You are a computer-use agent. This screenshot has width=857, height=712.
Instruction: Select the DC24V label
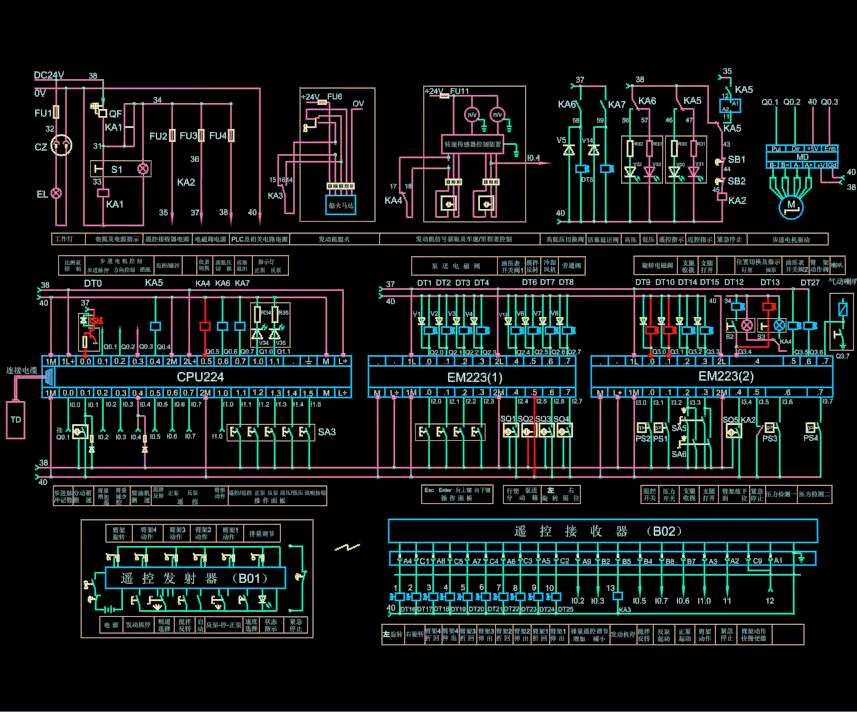[x=49, y=75]
